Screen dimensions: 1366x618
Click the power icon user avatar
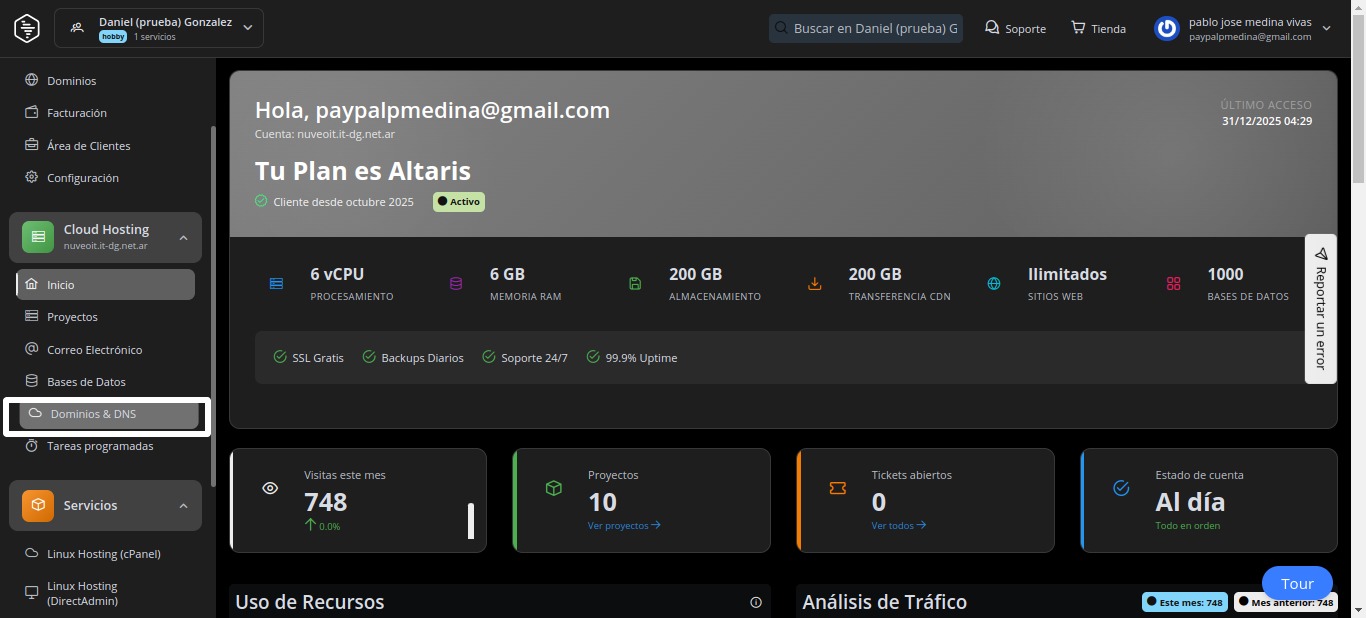[1166, 28]
